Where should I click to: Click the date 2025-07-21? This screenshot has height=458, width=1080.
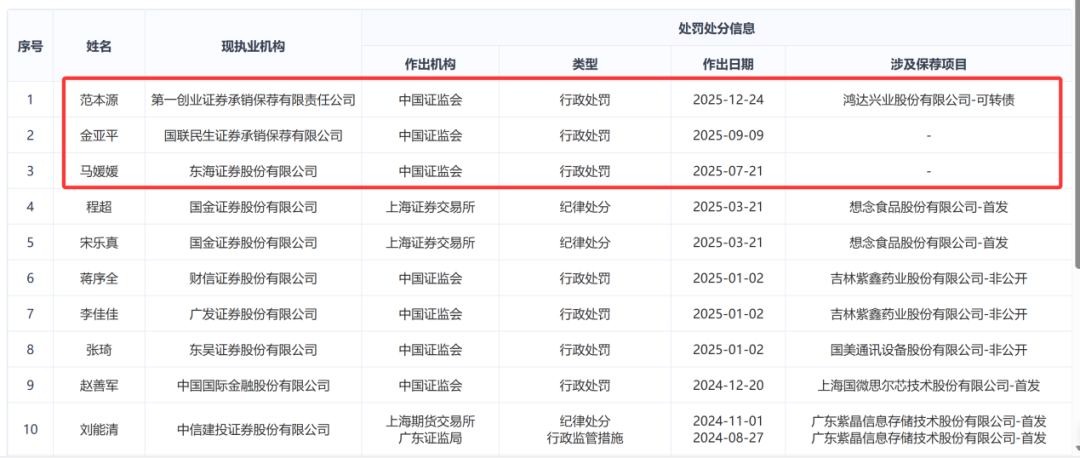(728, 171)
